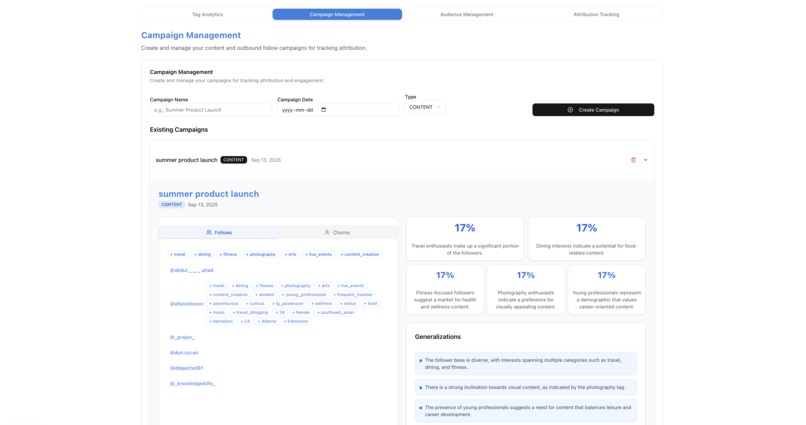Click the young_professional tag

[304, 294]
